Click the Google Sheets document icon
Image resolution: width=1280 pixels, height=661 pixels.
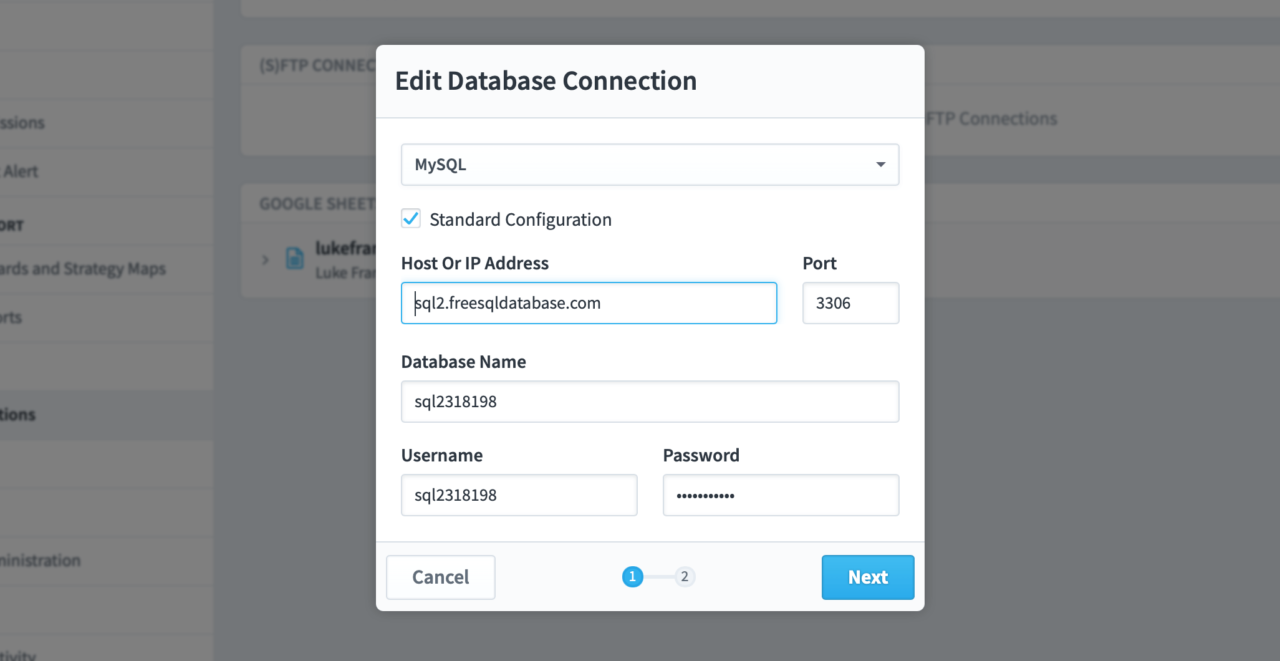295,259
